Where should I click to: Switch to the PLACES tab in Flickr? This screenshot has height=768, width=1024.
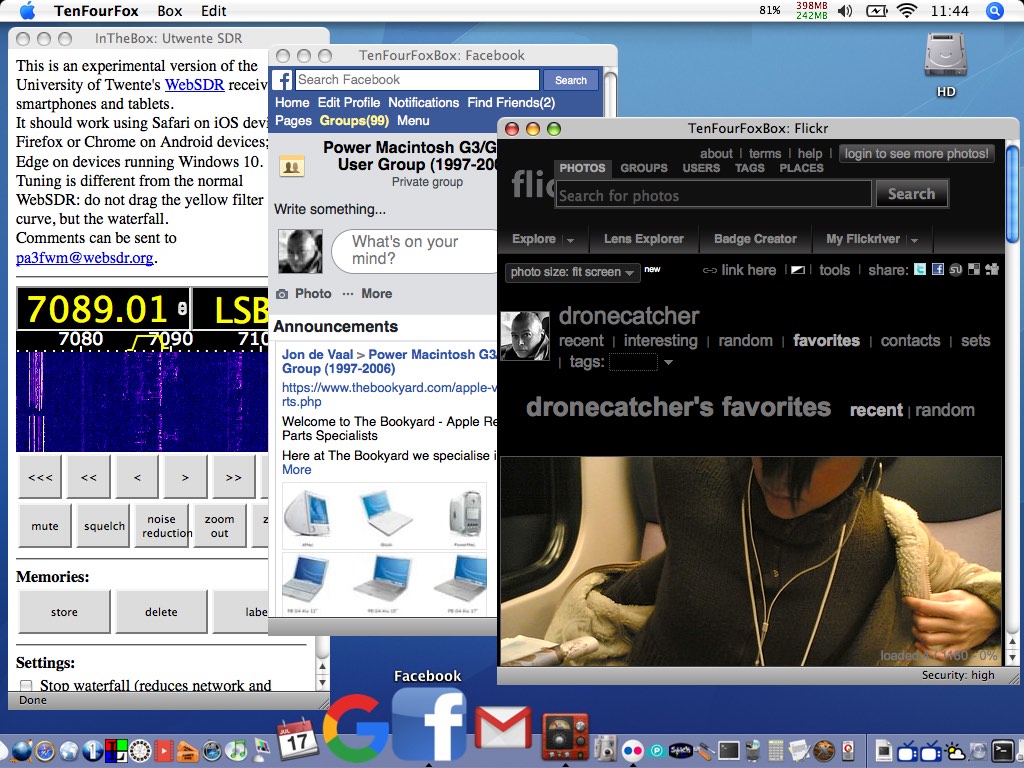(801, 168)
